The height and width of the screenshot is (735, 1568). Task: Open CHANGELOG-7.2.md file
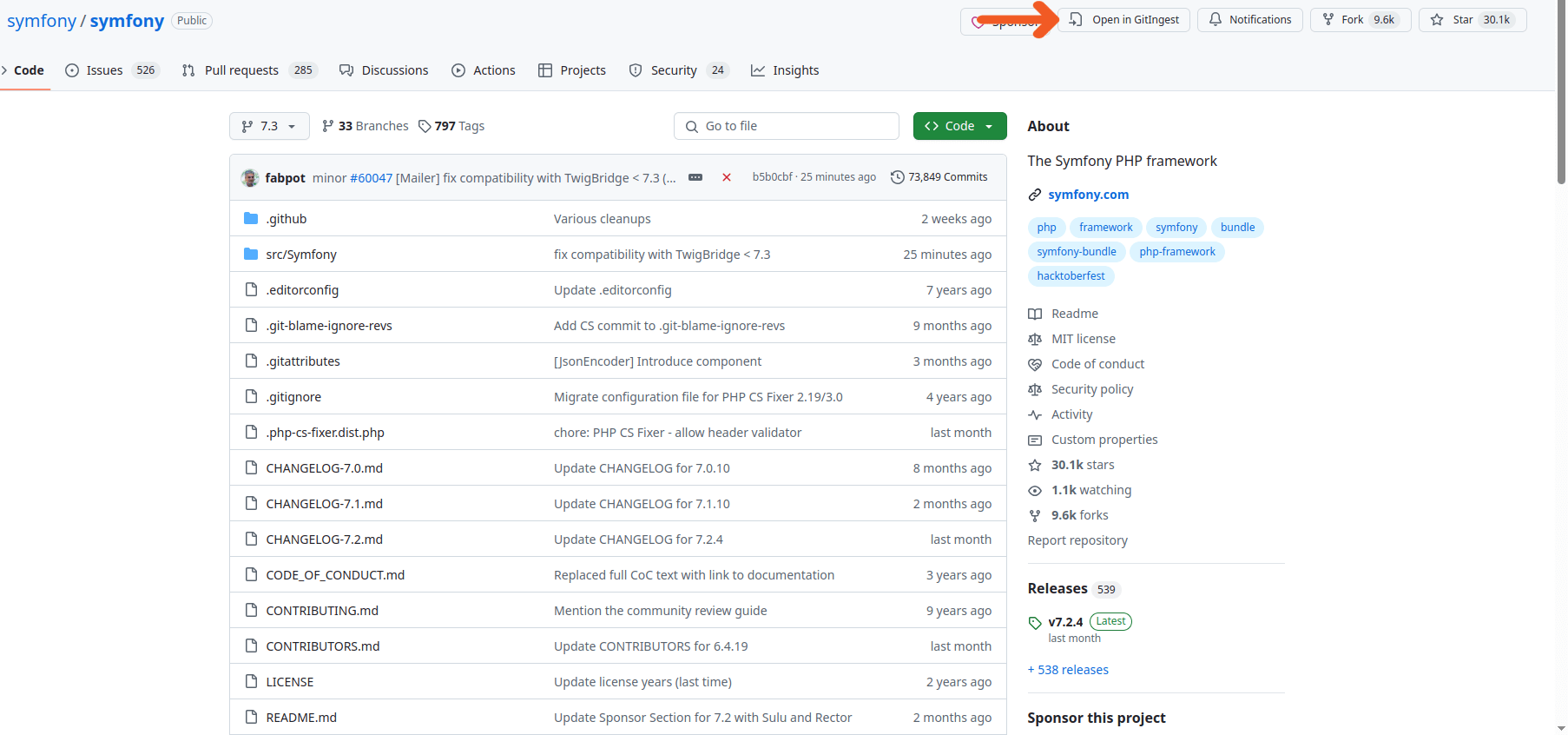click(x=324, y=540)
